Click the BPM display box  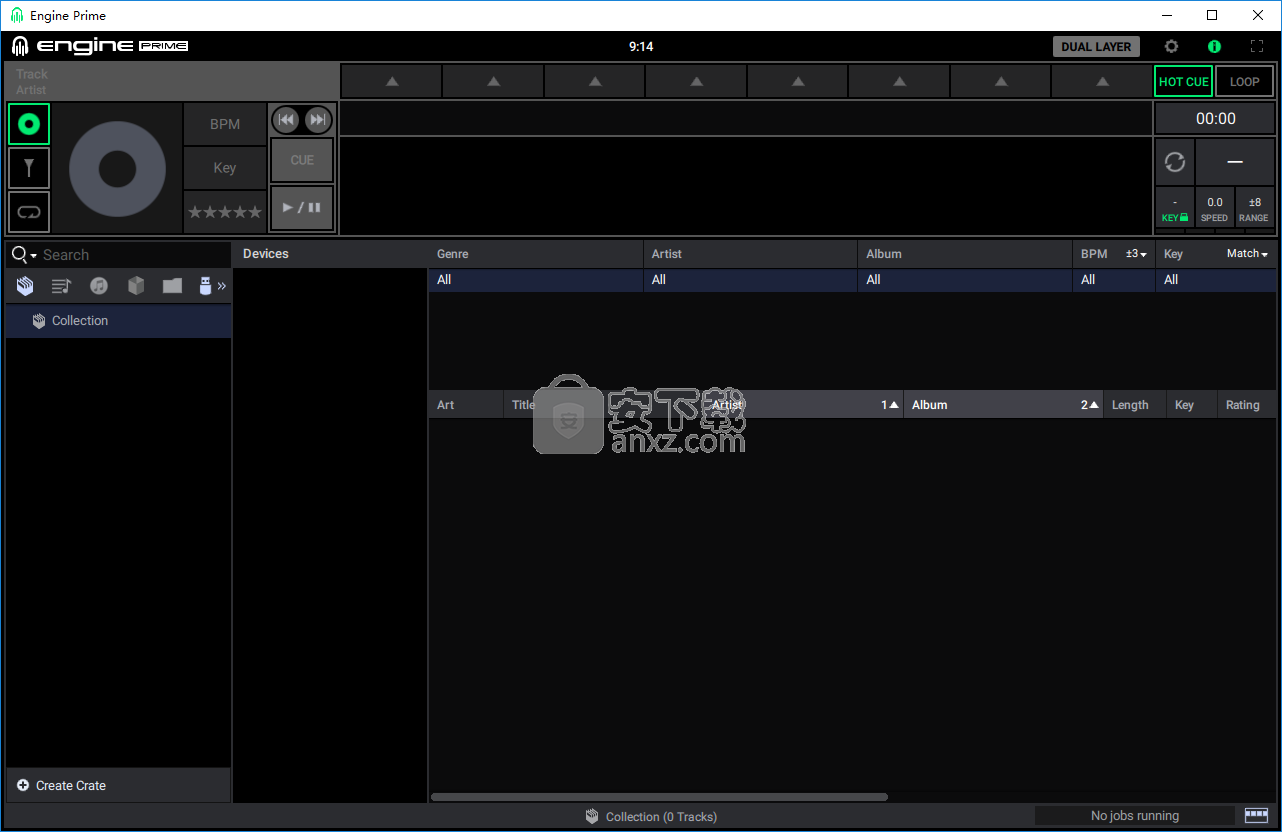click(x=225, y=124)
